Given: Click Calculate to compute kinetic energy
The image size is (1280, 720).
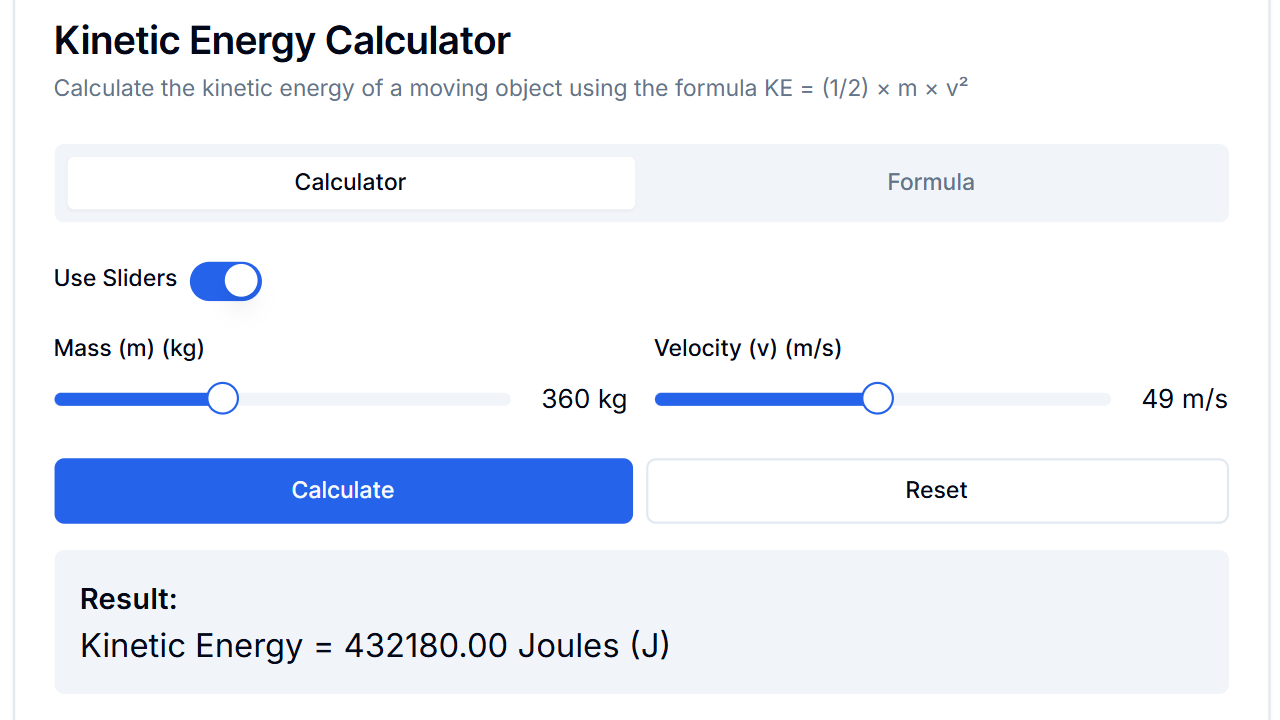Looking at the screenshot, I should 343,490.
